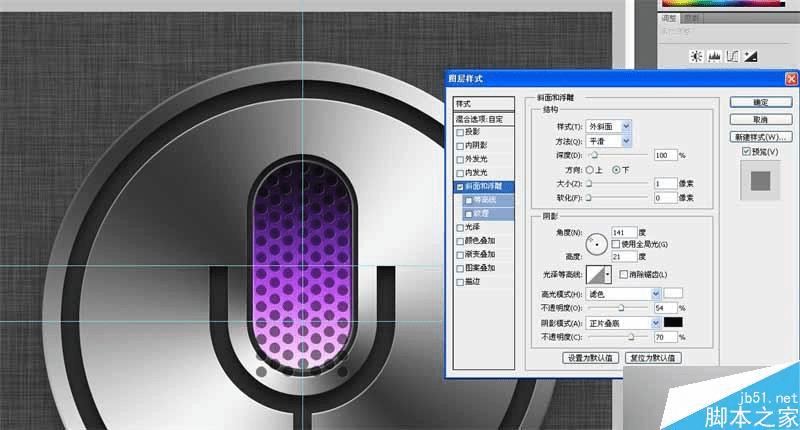Viewport: 800px width, 430px height.
Task: Toggle the 预览 preview checkbox
Action: [x=746, y=151]
